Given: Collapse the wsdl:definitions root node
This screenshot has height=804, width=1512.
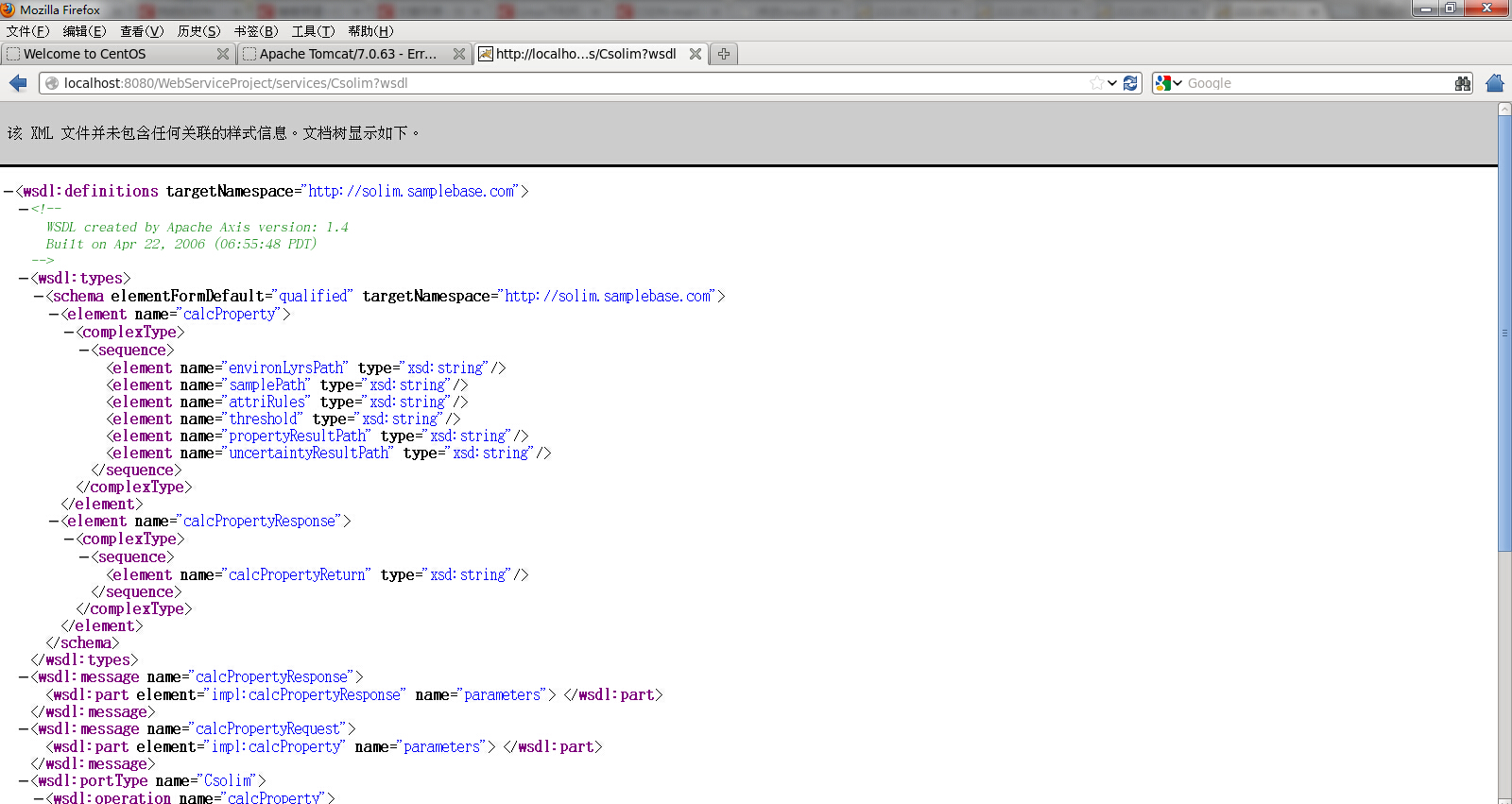Looking at the screenshot, I should pyautogui.click(x=9, y=192).
